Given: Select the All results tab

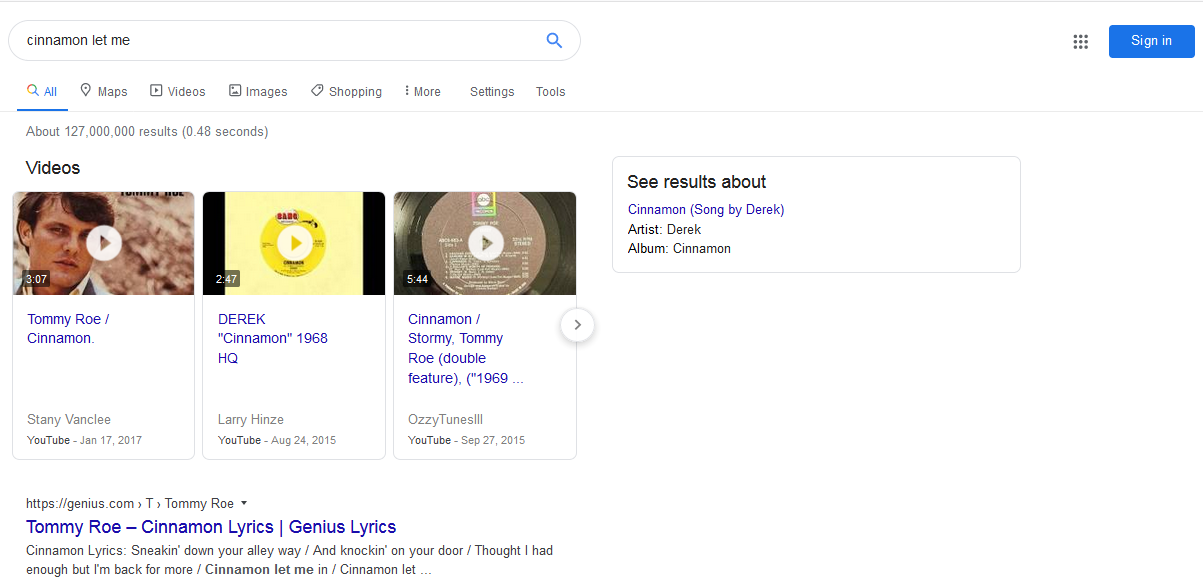Looking at the screenshot, I should point(42,91).
